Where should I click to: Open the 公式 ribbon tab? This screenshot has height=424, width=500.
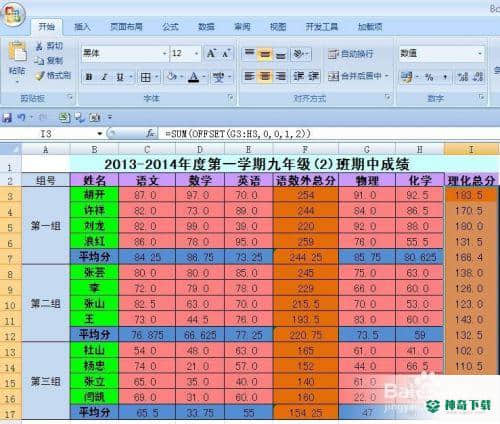tap(170, 27)
